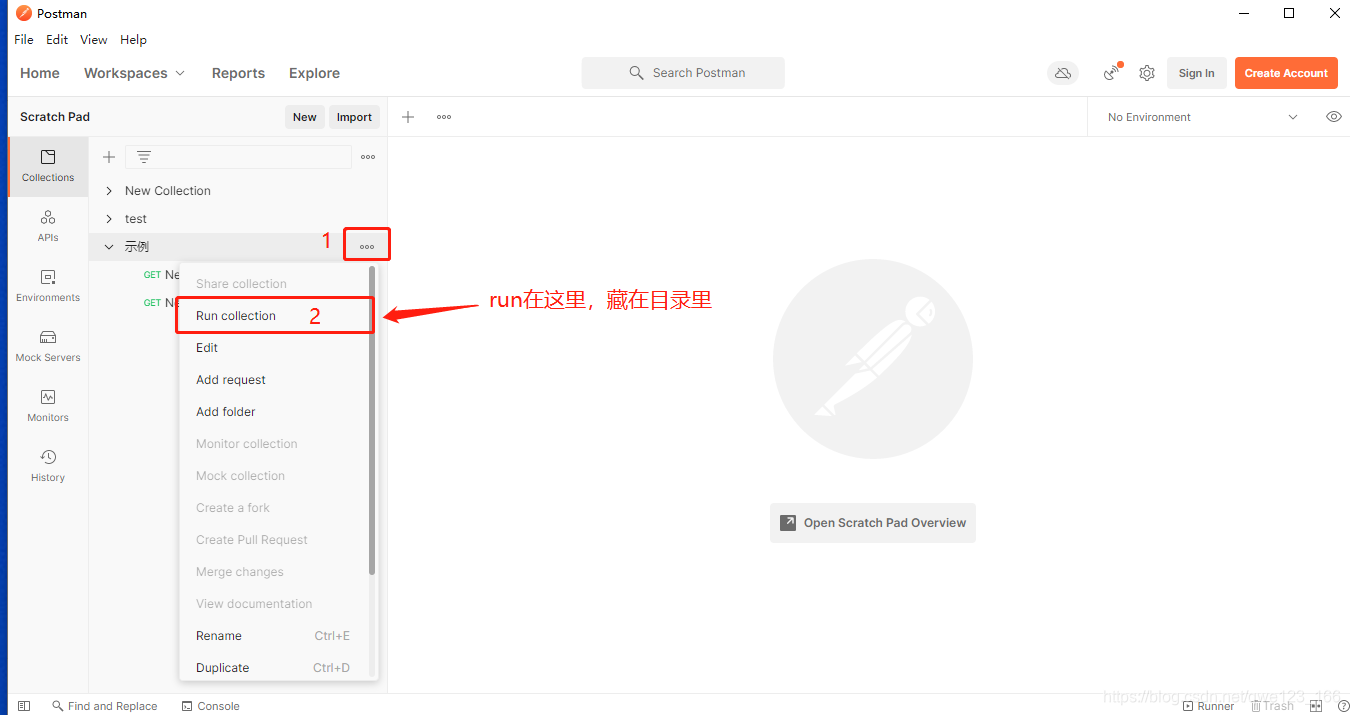This screenshot has width=1350, height=715.
Task: Open collections panel three-dot options
Action: 368,157
